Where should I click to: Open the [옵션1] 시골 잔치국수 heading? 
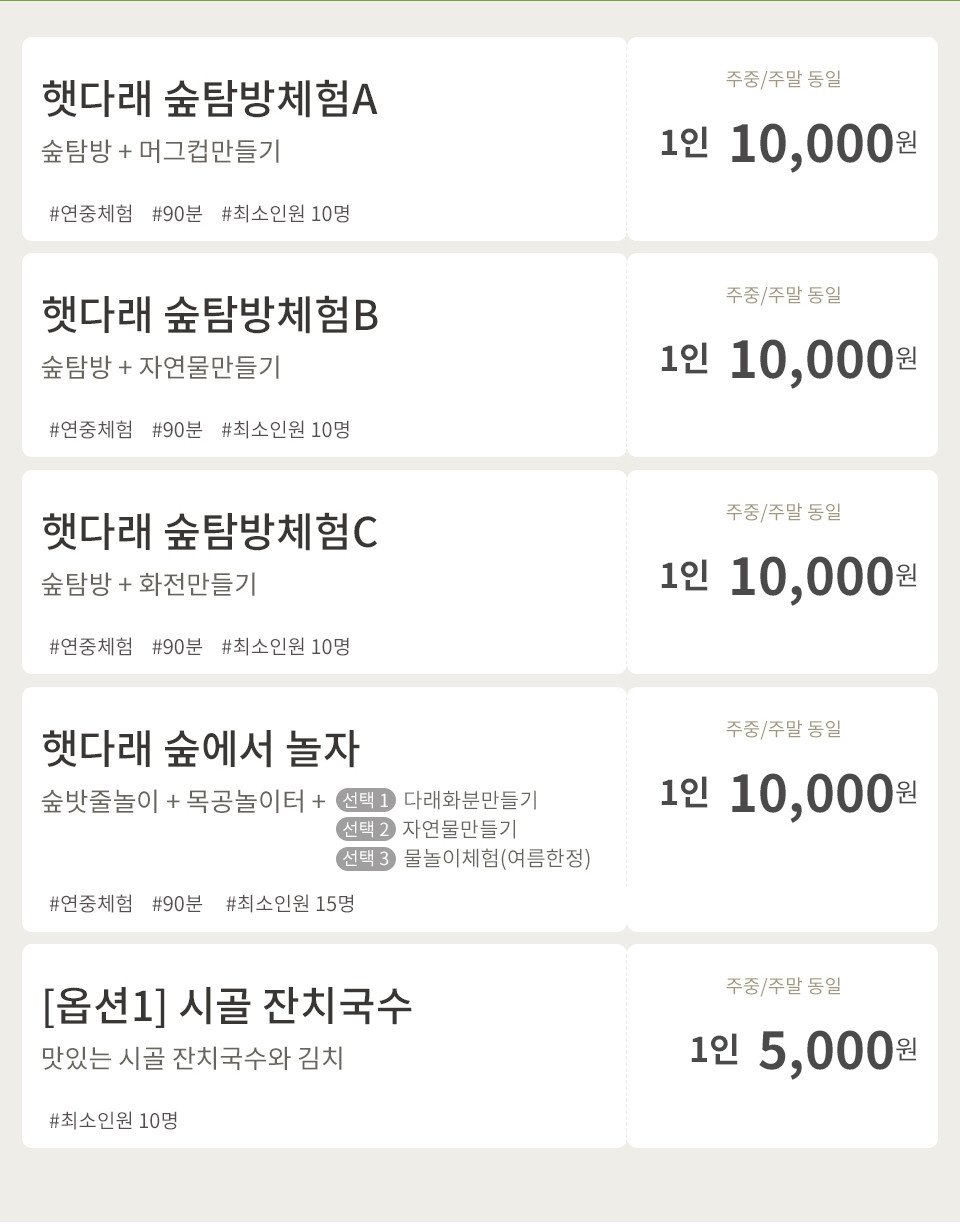[227, 1005]
